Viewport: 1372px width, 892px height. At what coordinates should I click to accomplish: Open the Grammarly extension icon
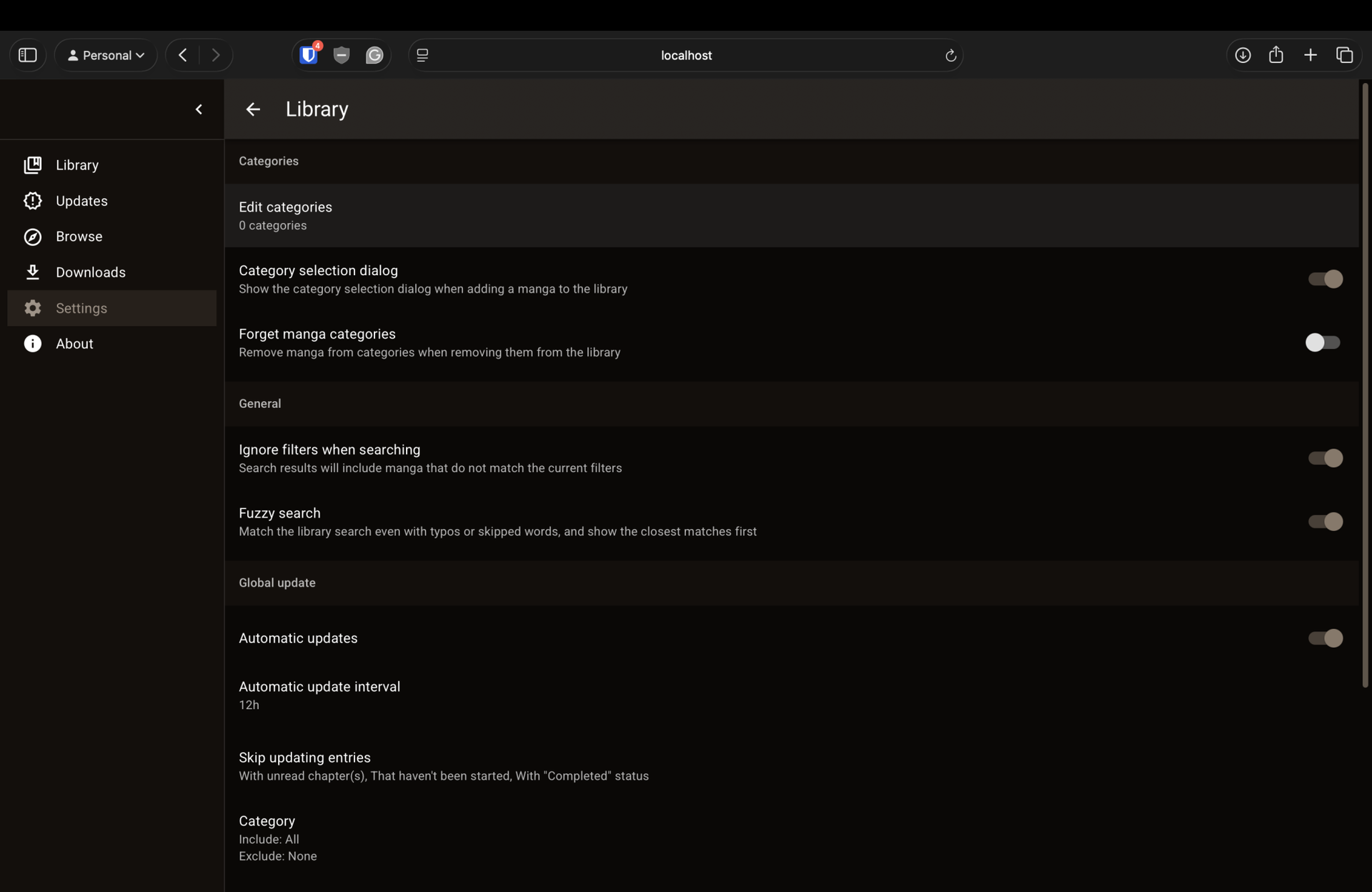tap(374, 55)
